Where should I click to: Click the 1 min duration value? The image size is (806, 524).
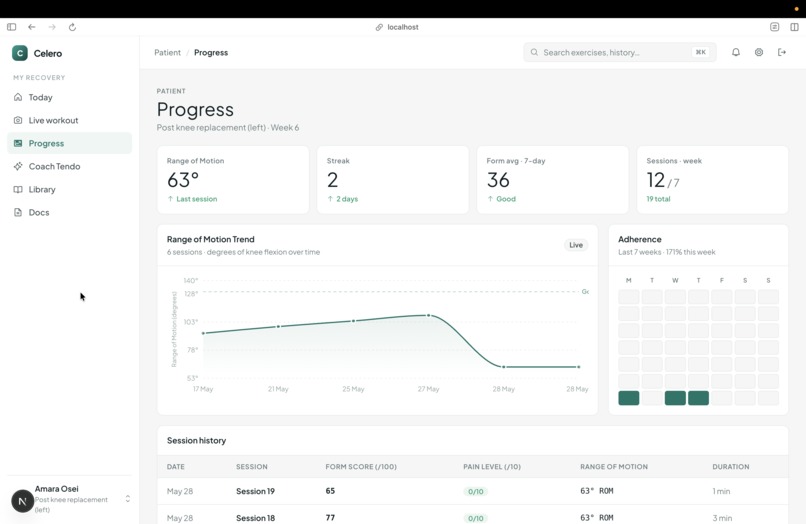point(721,491)
